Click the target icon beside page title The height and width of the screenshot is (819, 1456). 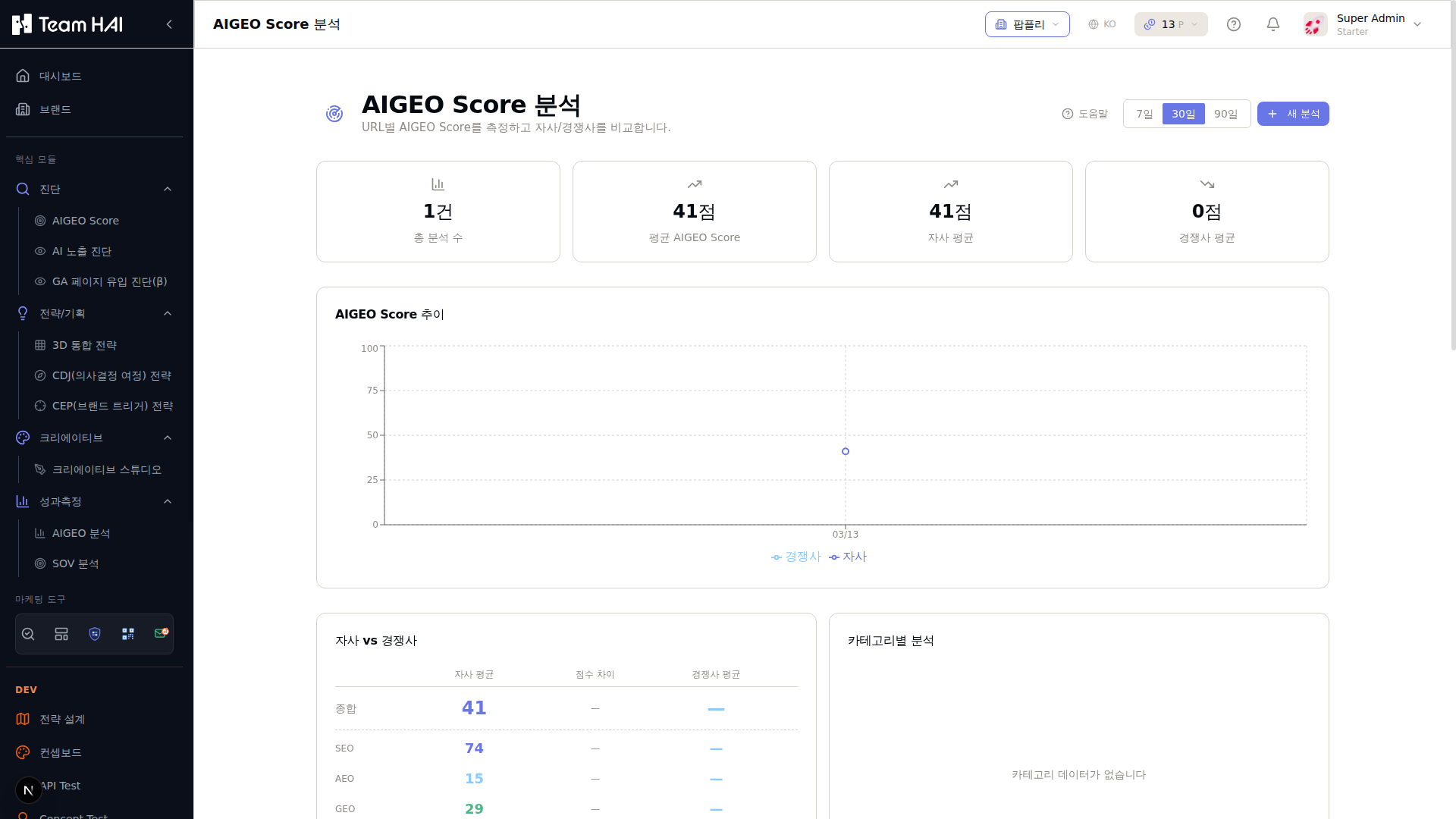click(334, 114)
